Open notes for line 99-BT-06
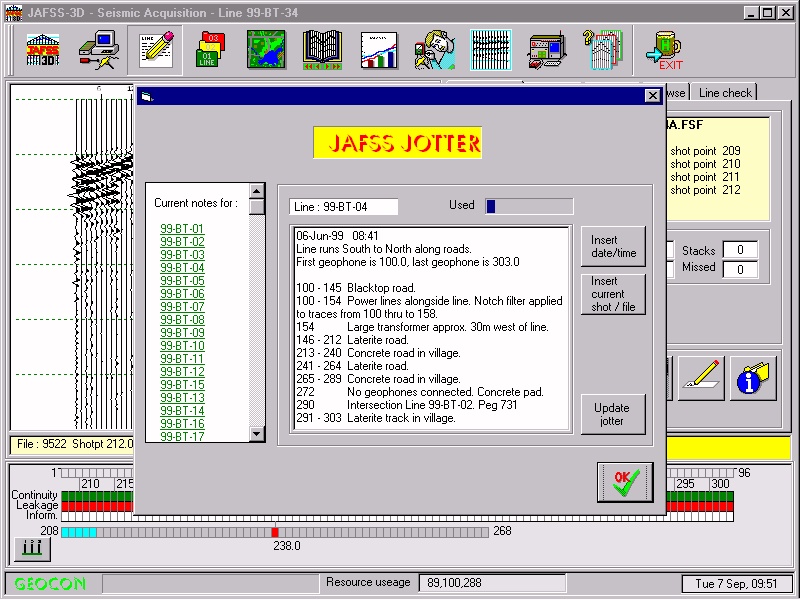Screen dimensions: 800x600 [x=182, y=294]
